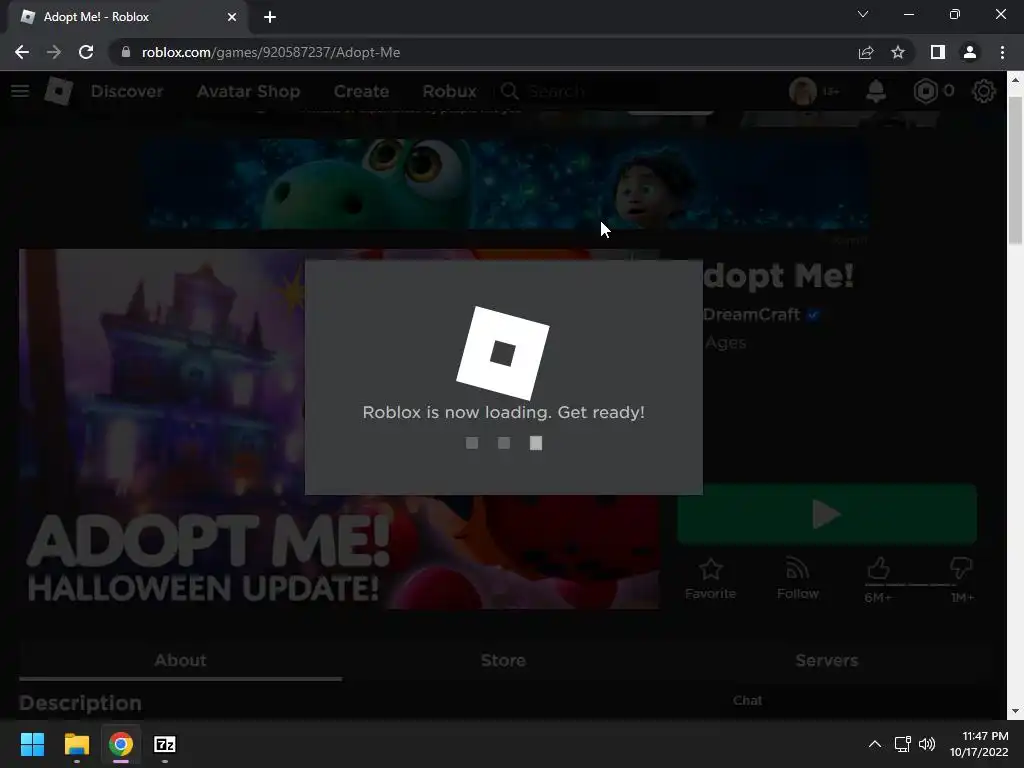The width and height of the screenshot is (1024, 768).
Task: Switch to the Servers tab
Action: (827, 660)
